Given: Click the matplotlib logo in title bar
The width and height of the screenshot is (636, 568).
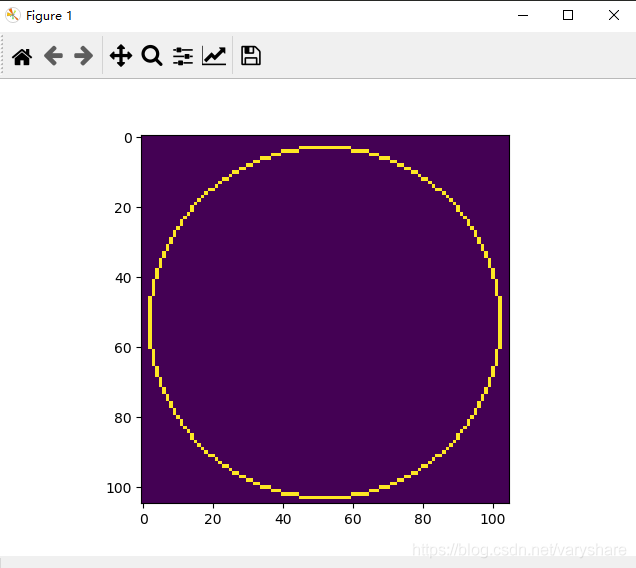Looking at the screenshot, I should click(x=13, y=15).
